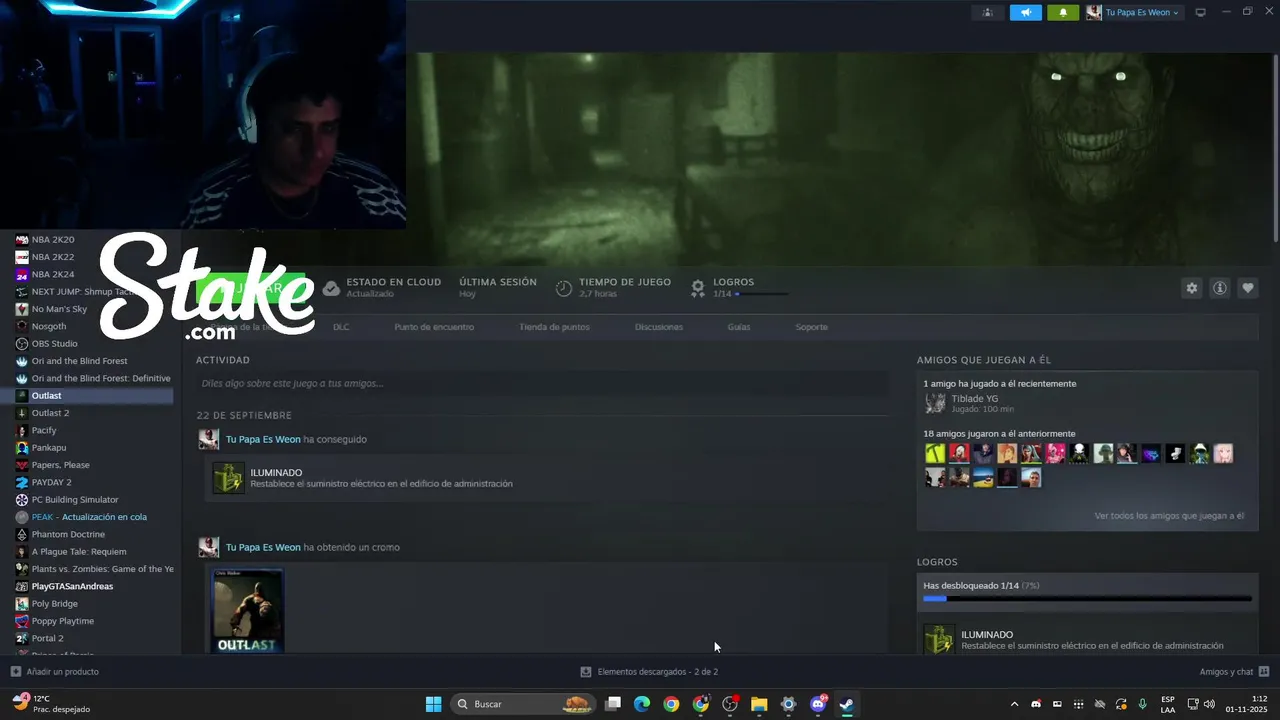
Task: Click the playtime clock icon
Action: point(564,288)
